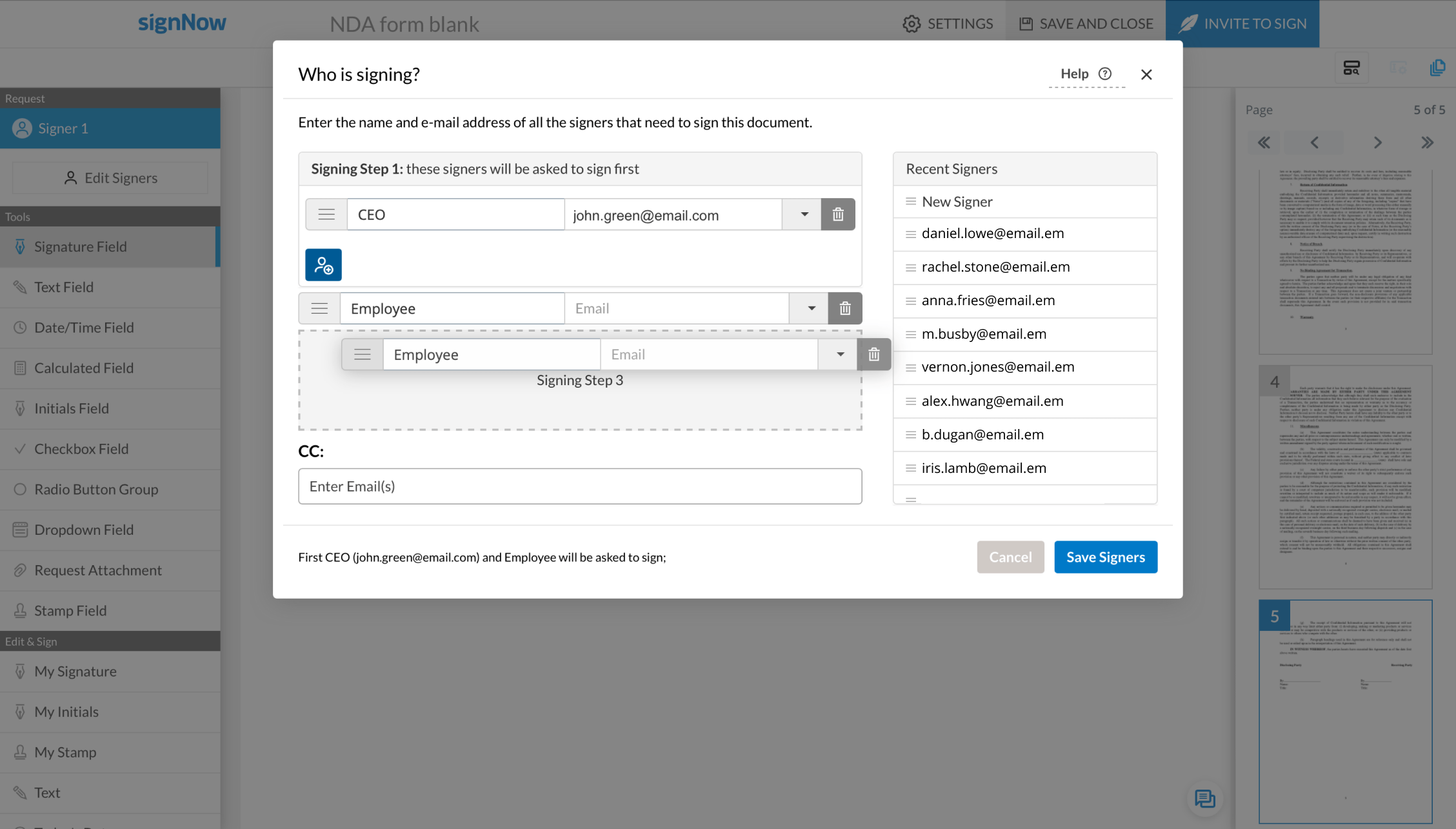Jump to the first page arrow

(x=1264, y=143)
